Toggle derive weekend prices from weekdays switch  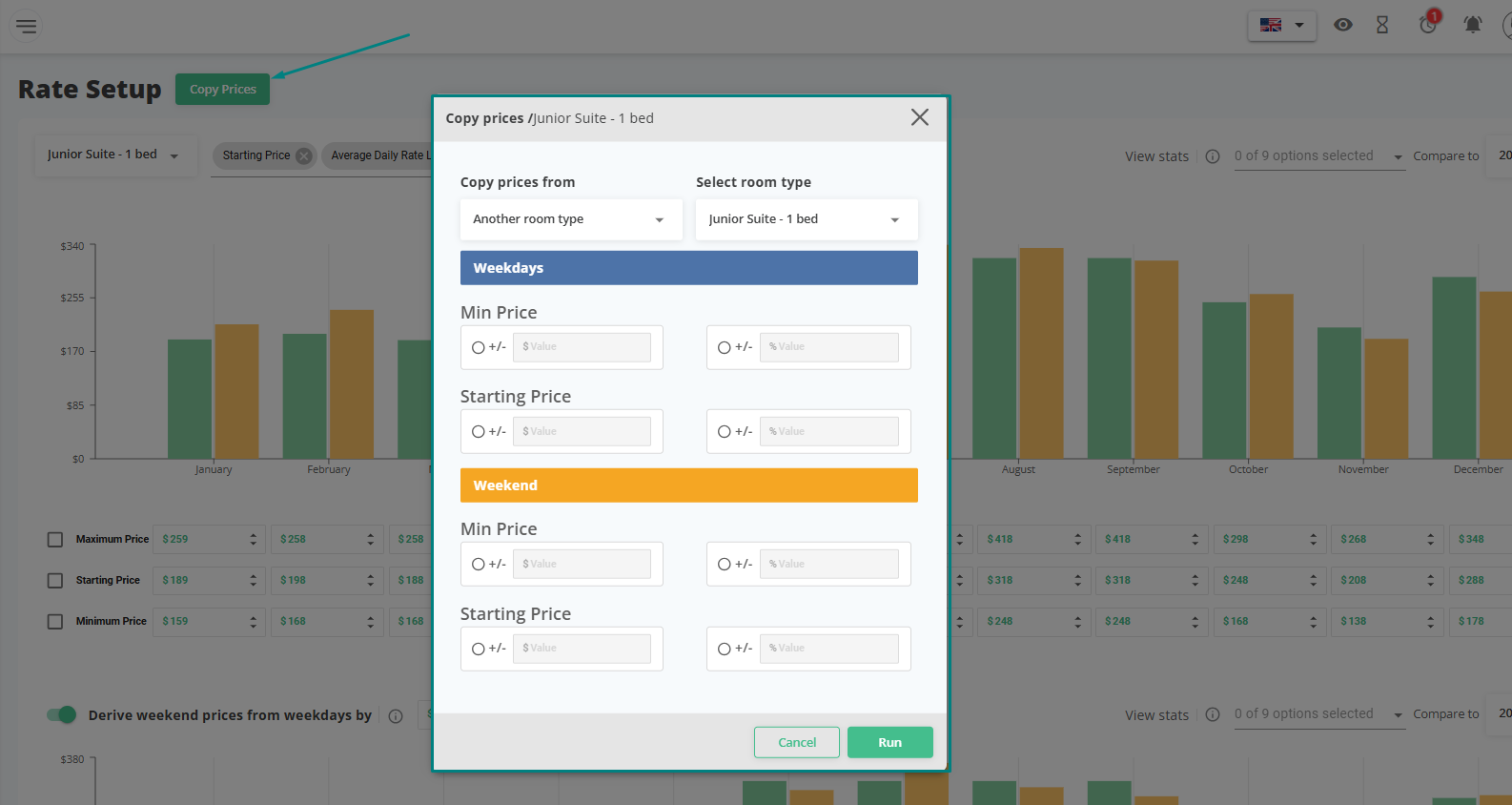(x=62, y=715)
